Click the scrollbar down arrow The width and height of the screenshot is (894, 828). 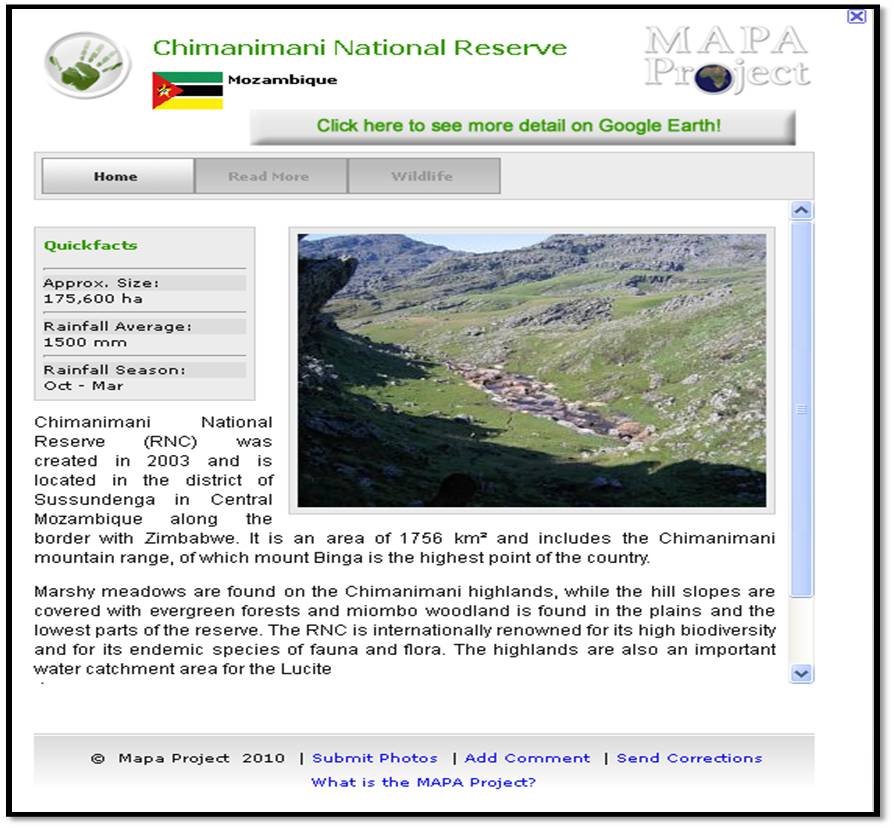801,674
